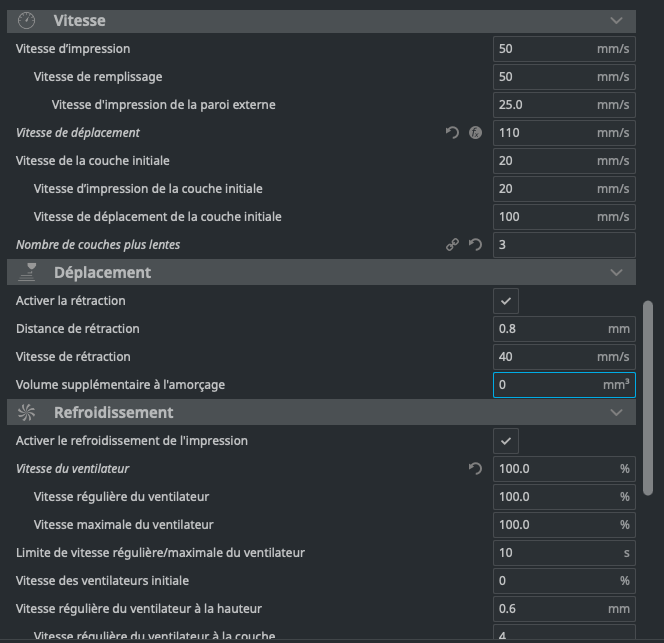Screen dimensions: 664x643
Task: Click the Vitesse speedometer section icon
Action: (x=27, y=20)
